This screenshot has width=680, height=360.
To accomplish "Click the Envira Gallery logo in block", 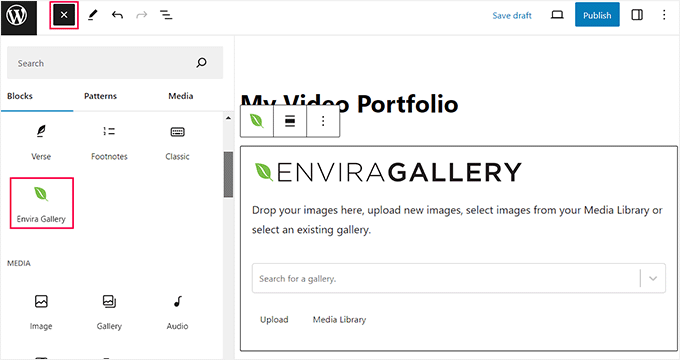I will [388, 172].
